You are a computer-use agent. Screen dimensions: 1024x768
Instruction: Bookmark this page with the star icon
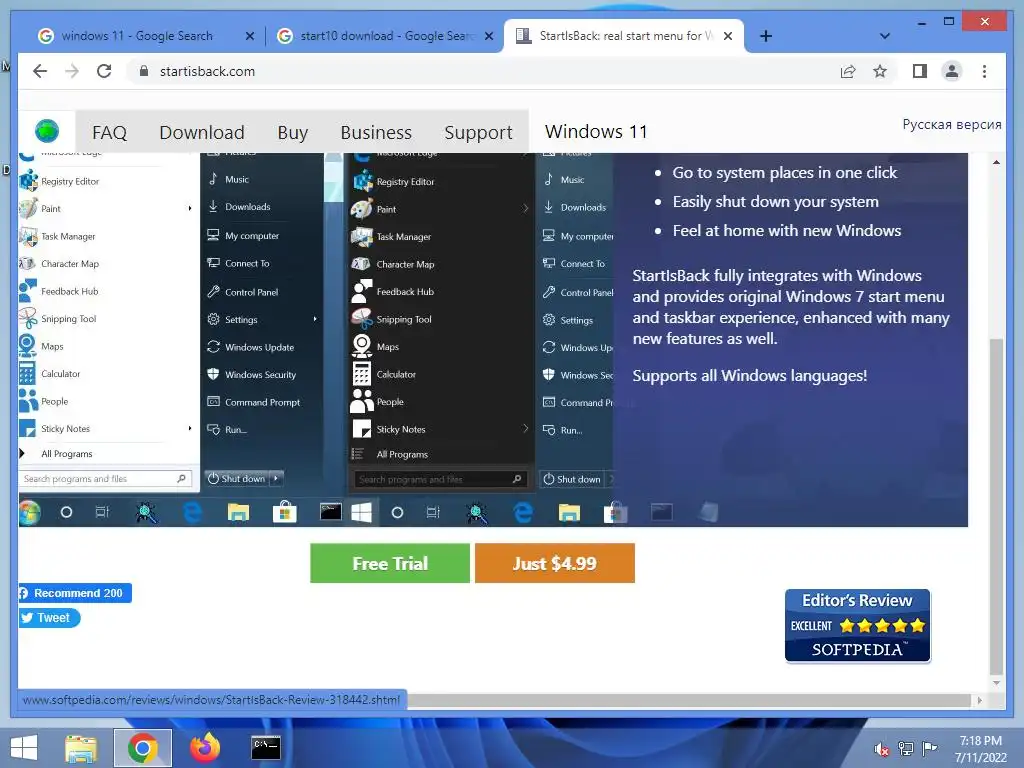[880, 71]
